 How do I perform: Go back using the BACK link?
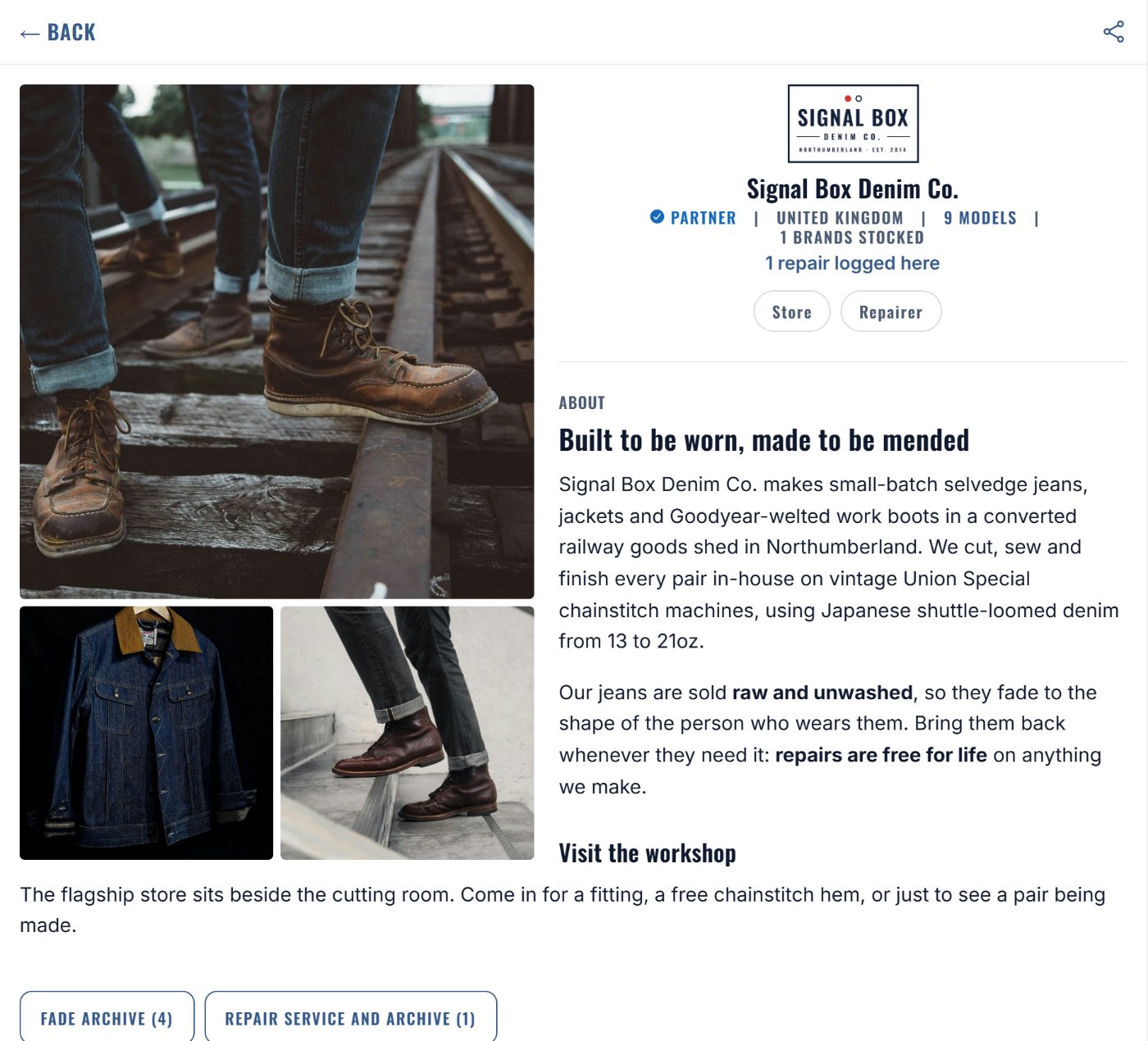click(57, 33)
